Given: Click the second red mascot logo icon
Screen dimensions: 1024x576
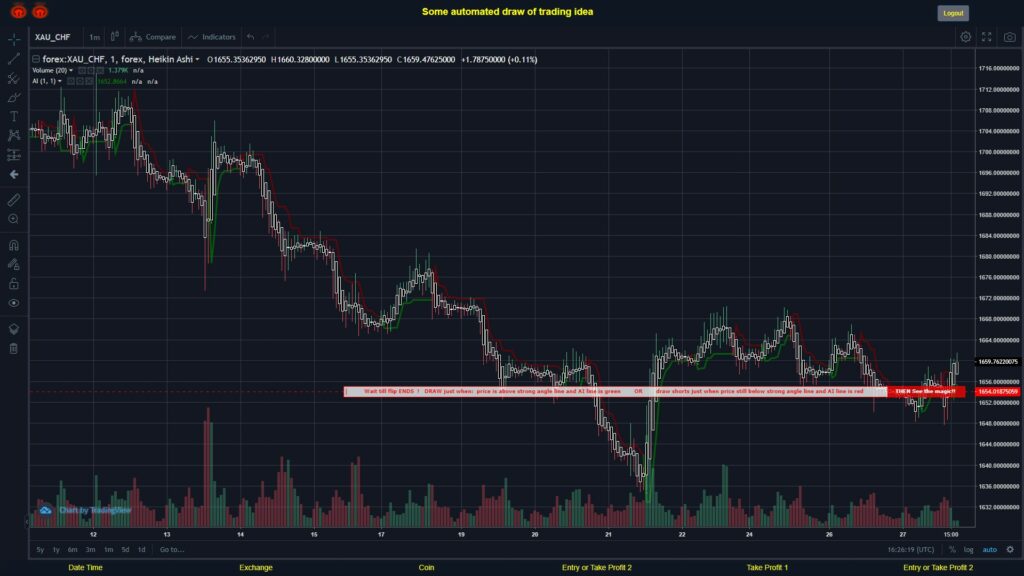Looking at the screenshot, I should click(x=40, y=11).
